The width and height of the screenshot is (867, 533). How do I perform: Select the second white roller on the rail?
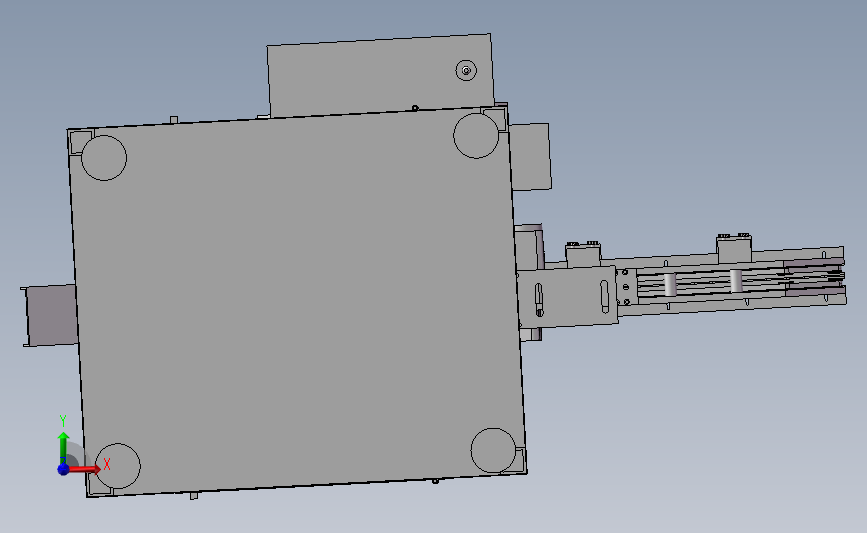(x=735, y=281)
